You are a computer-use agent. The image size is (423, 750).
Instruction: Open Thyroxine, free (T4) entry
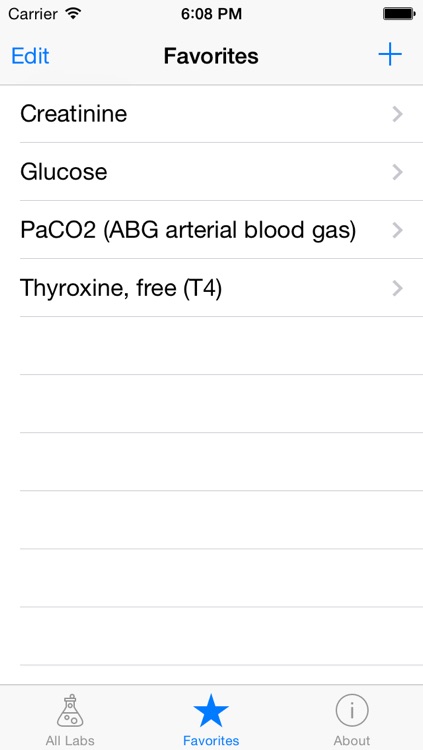tap(212, 288)
